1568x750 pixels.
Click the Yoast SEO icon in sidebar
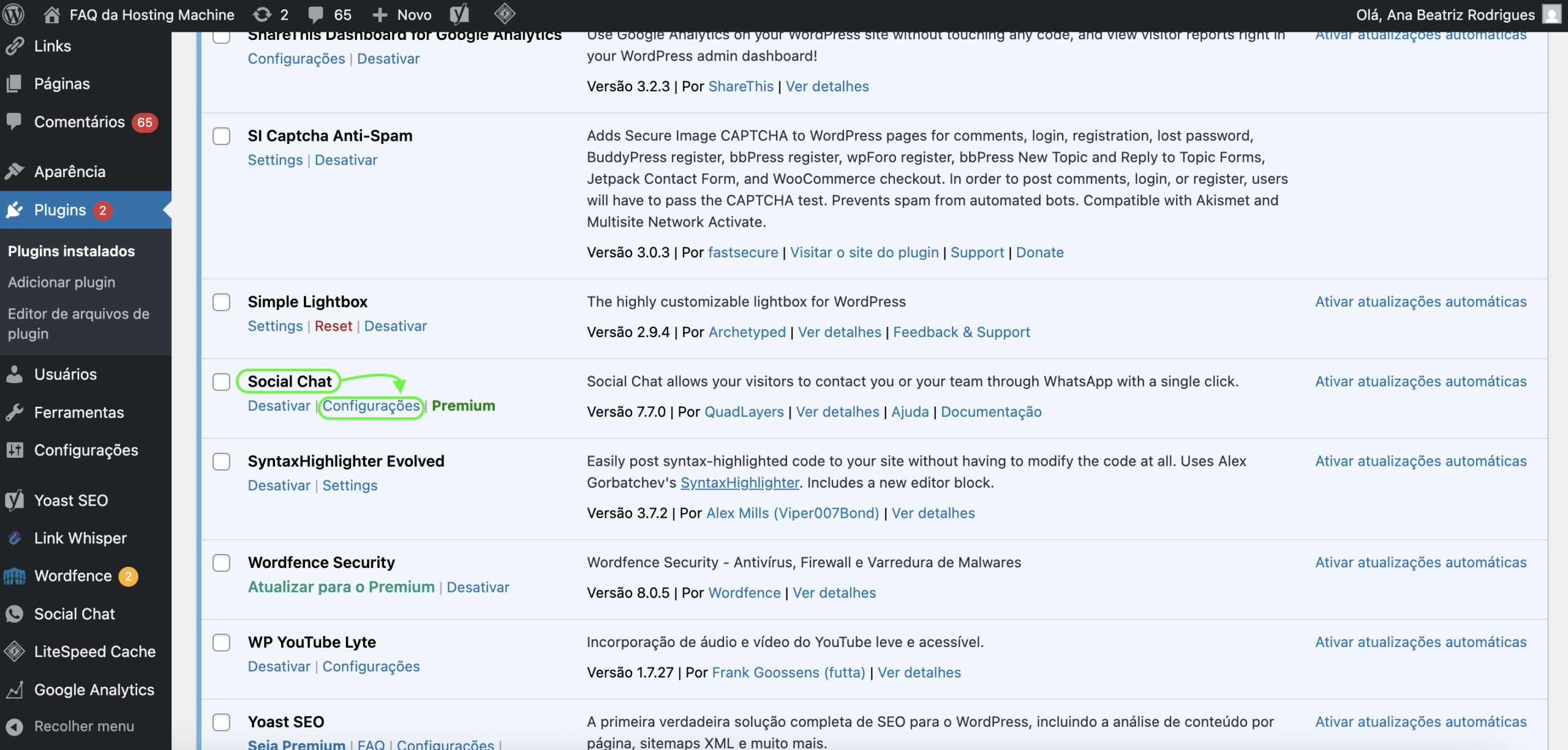[x=15, y=500]
